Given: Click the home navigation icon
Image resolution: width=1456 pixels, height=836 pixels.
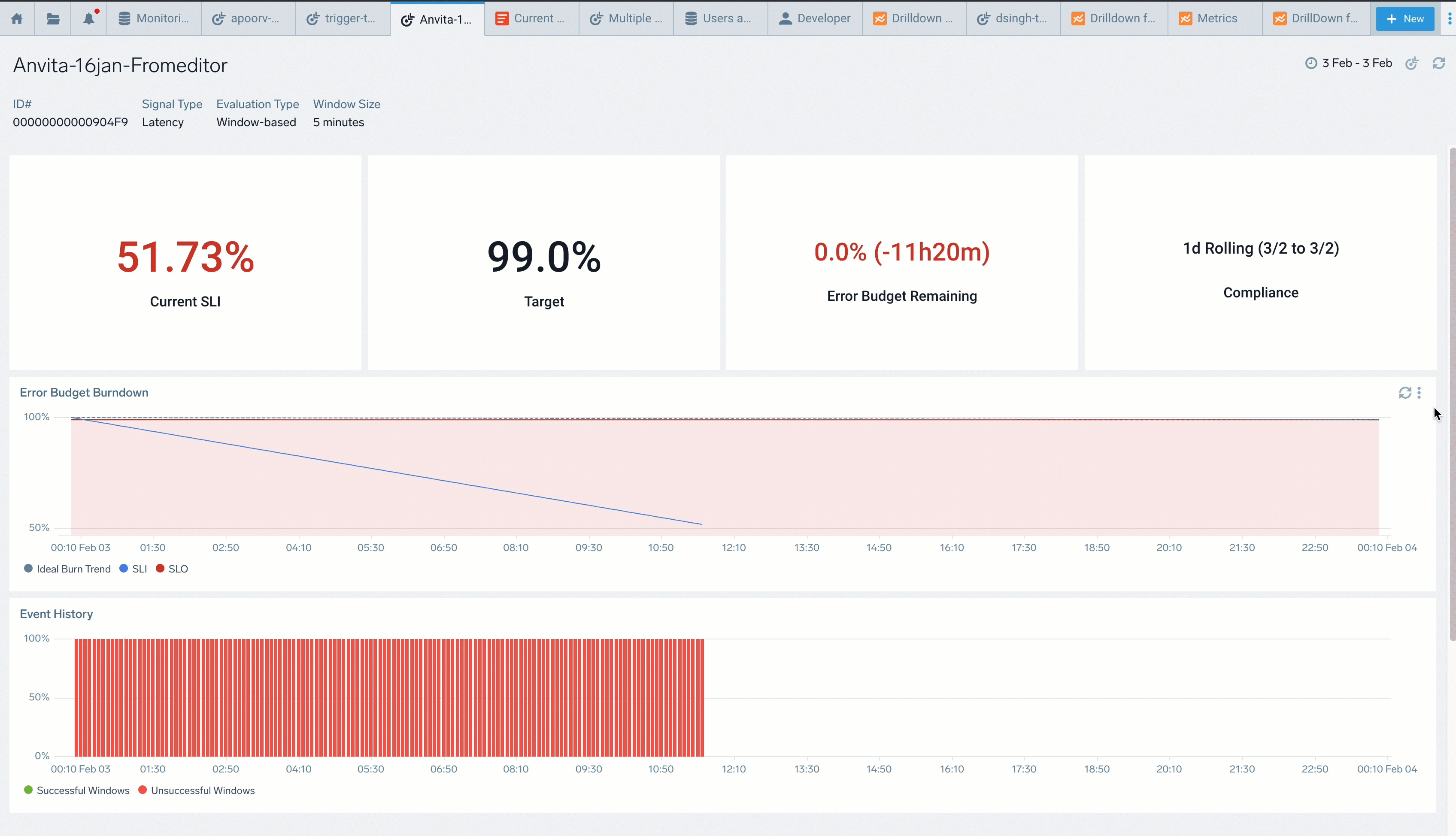Looking at the screenshot, I should (17, 18).
